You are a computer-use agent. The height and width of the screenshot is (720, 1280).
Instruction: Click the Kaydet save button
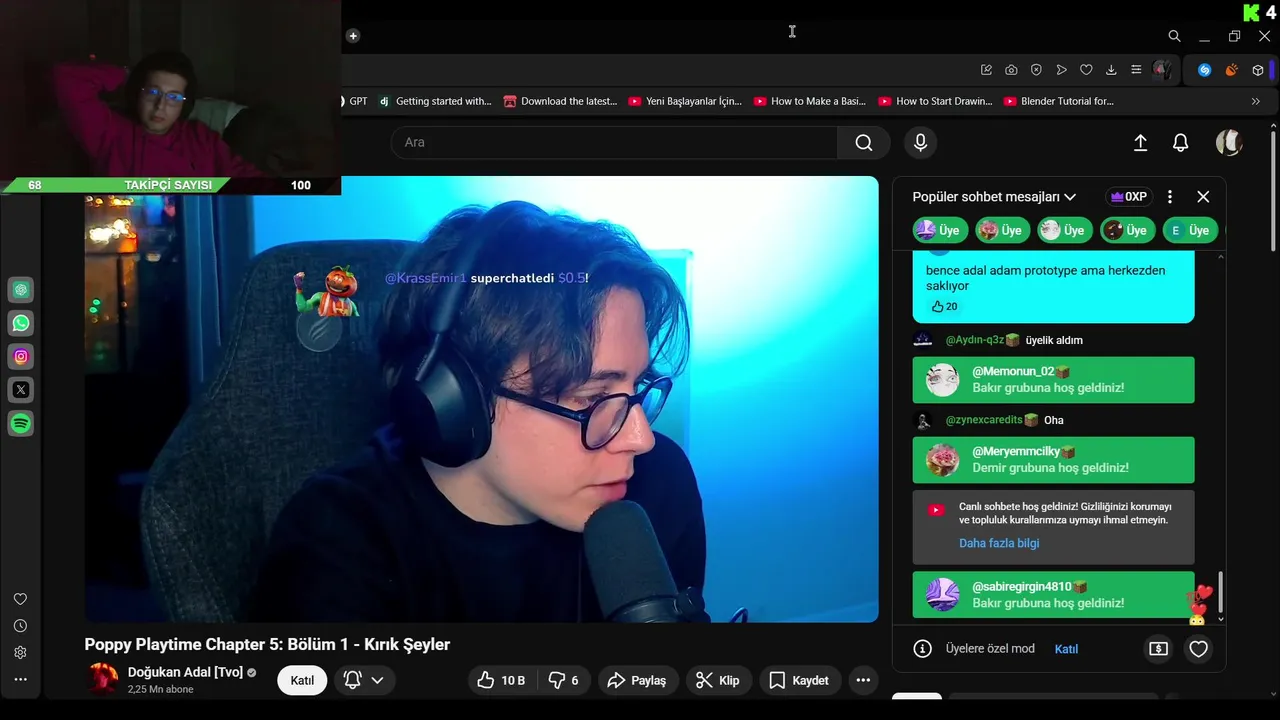tap(799, 680)
